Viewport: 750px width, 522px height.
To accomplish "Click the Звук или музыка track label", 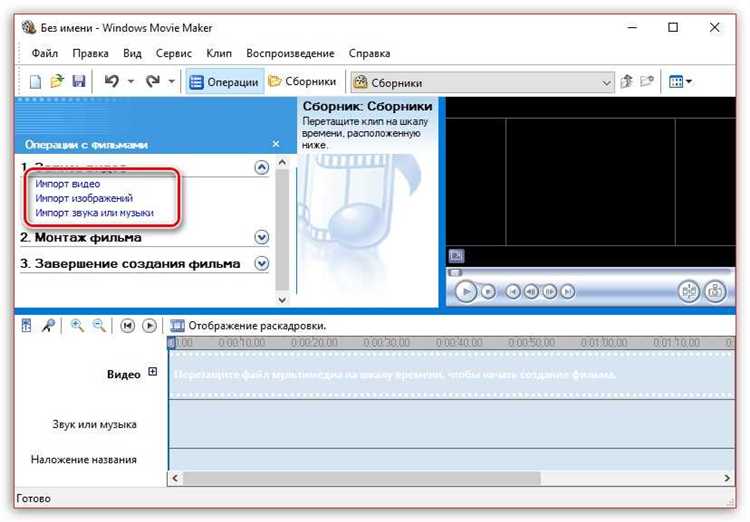I will point(94,424).
